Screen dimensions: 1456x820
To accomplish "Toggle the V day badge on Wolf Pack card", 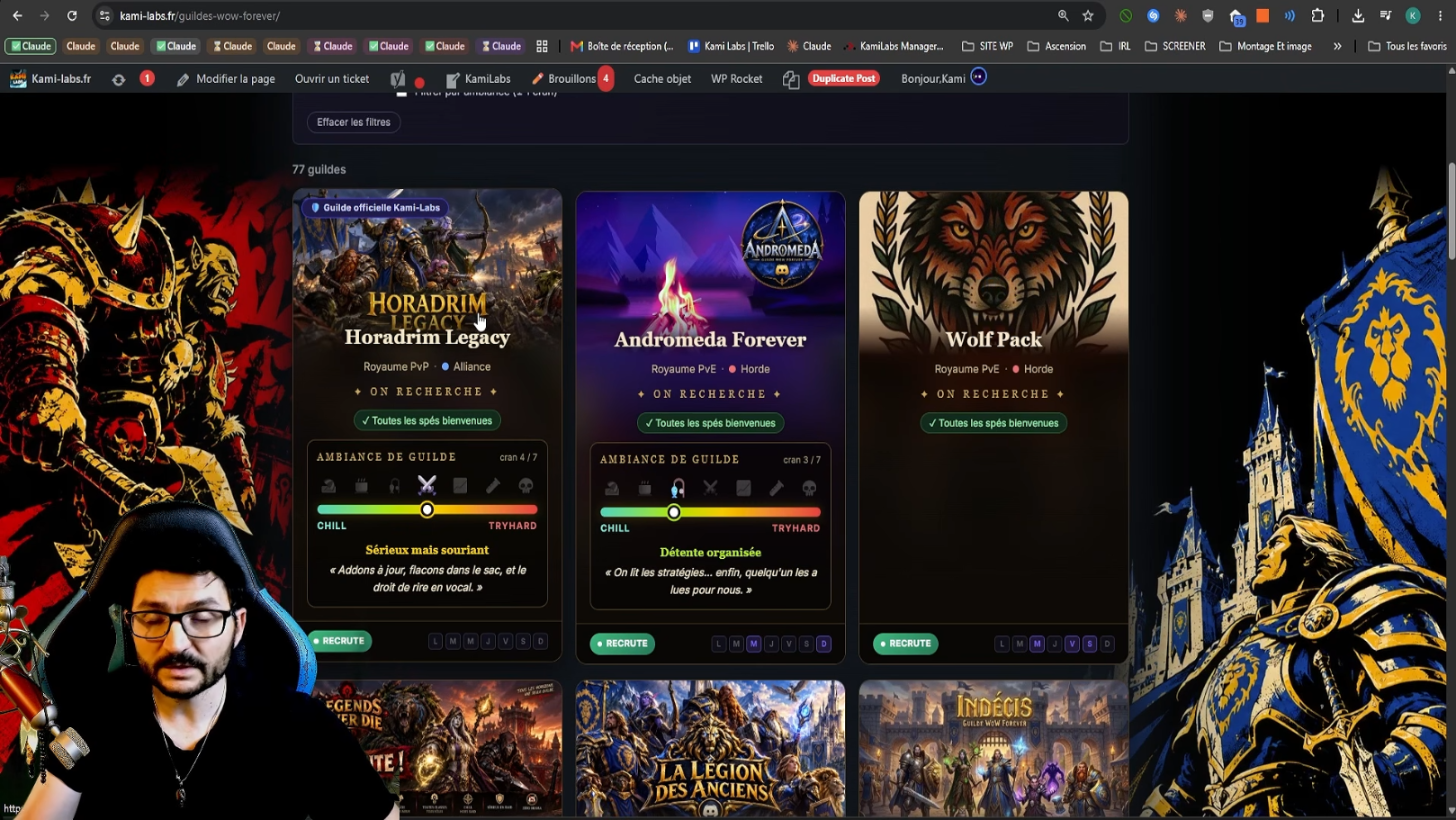I will pyautogui.click(x=1072, y=644).
